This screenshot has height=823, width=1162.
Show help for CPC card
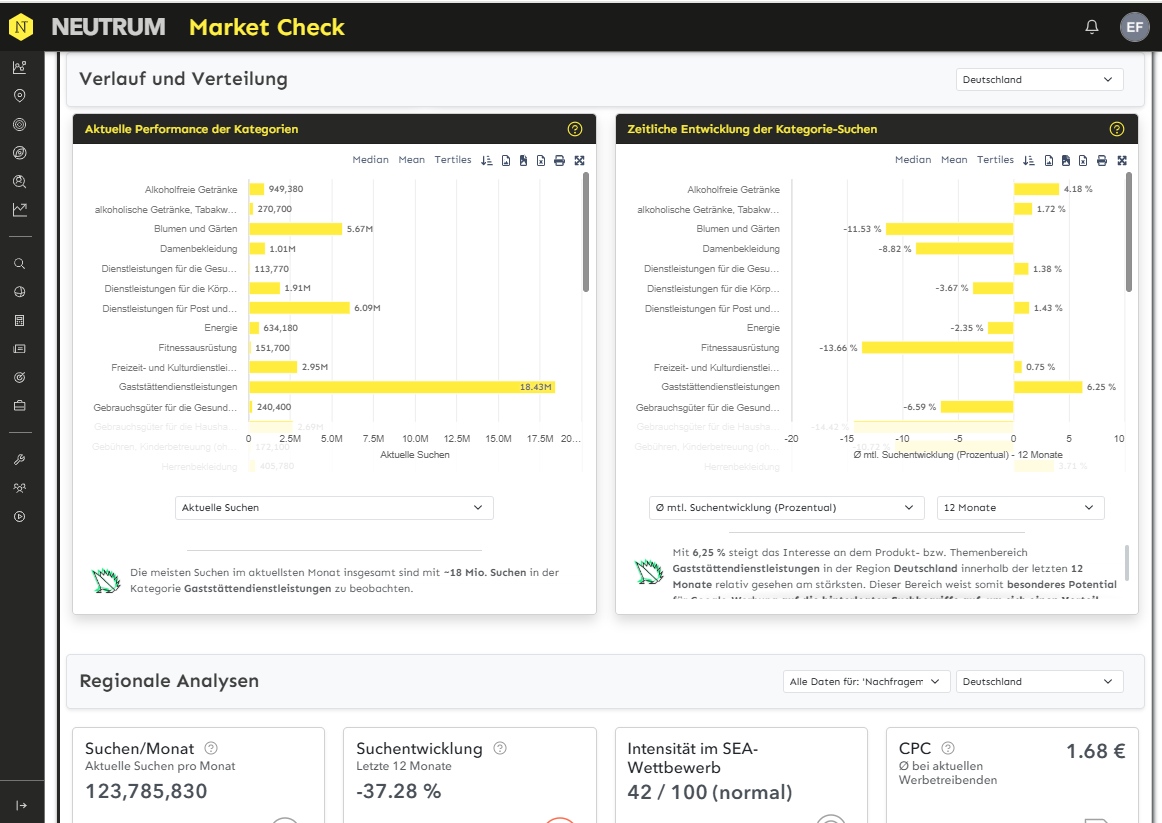point(947,747)
